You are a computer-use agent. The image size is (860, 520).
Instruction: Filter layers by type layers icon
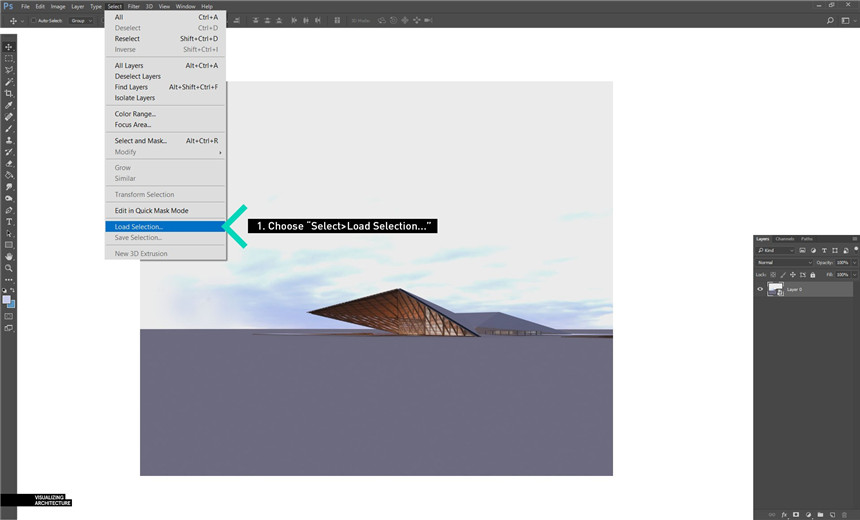click(x=823, y=250)
